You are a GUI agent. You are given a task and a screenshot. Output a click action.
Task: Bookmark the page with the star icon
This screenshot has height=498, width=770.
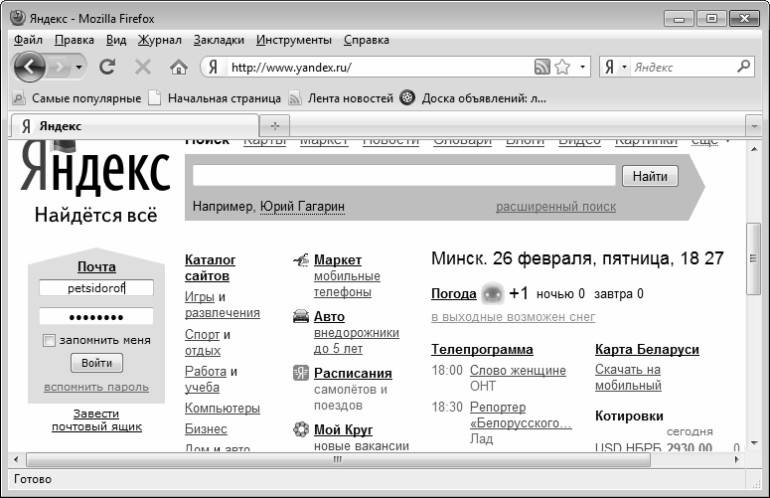point(562,68)
